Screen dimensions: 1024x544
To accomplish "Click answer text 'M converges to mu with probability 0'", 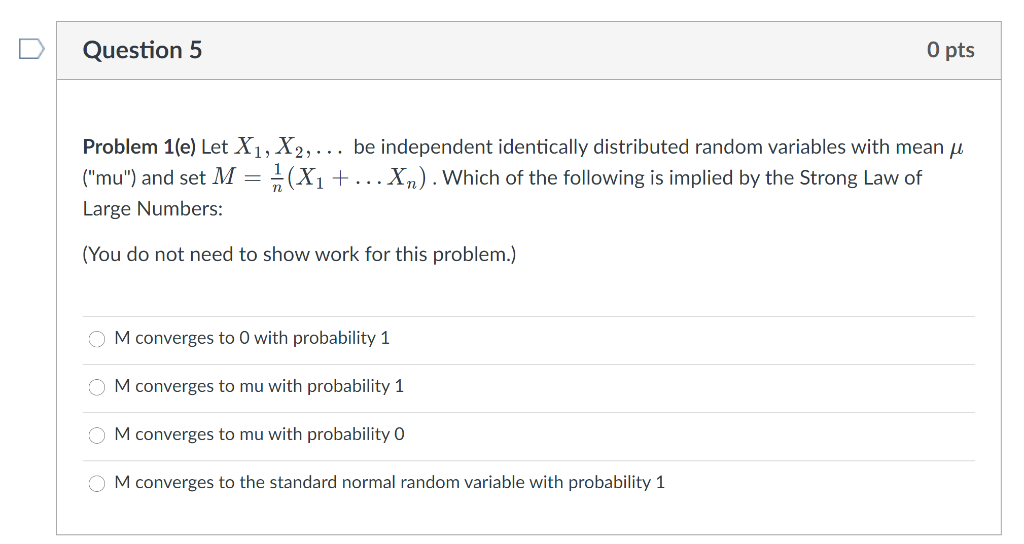I will [259, 434].
